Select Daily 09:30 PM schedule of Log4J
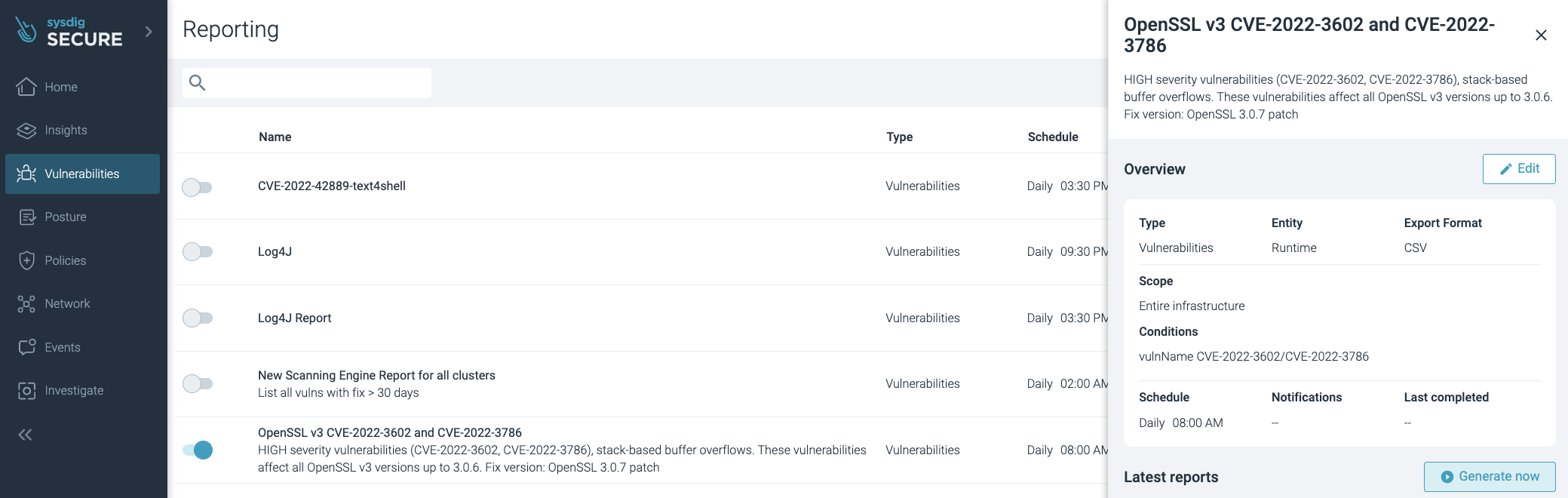The image size is (1568, 498). click(x=1067, y=252)
